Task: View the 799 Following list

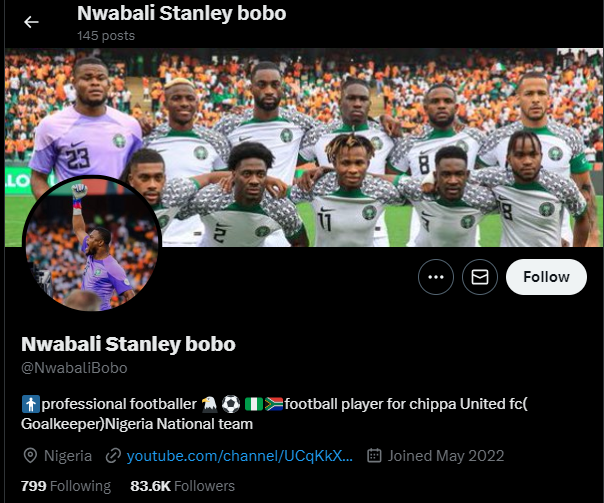Action: 66,486
